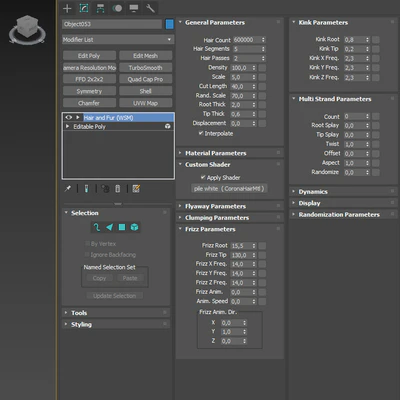400x400 pixels.
Task: Toggle visibility eye of Hair and Fur
Action: coord(69,117)
